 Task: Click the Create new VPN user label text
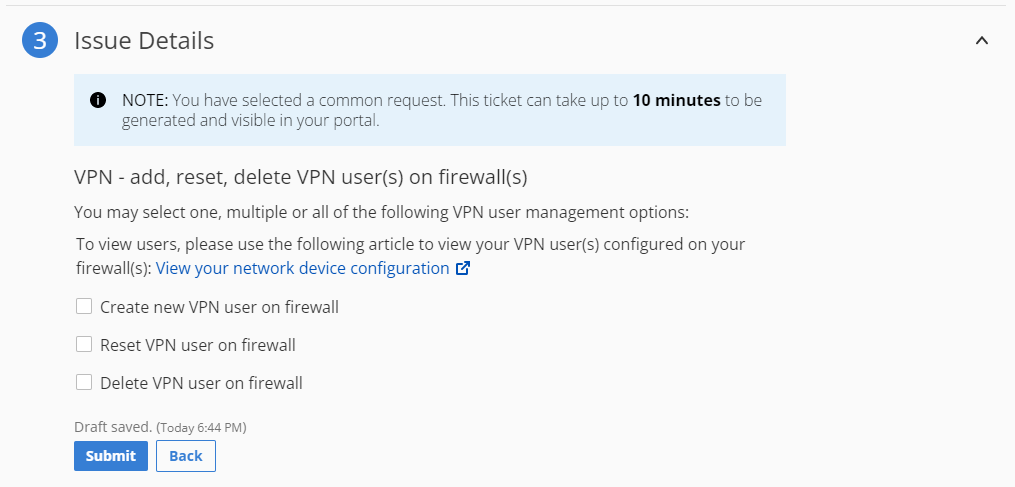pyautogui.click(x=219, y=307)
